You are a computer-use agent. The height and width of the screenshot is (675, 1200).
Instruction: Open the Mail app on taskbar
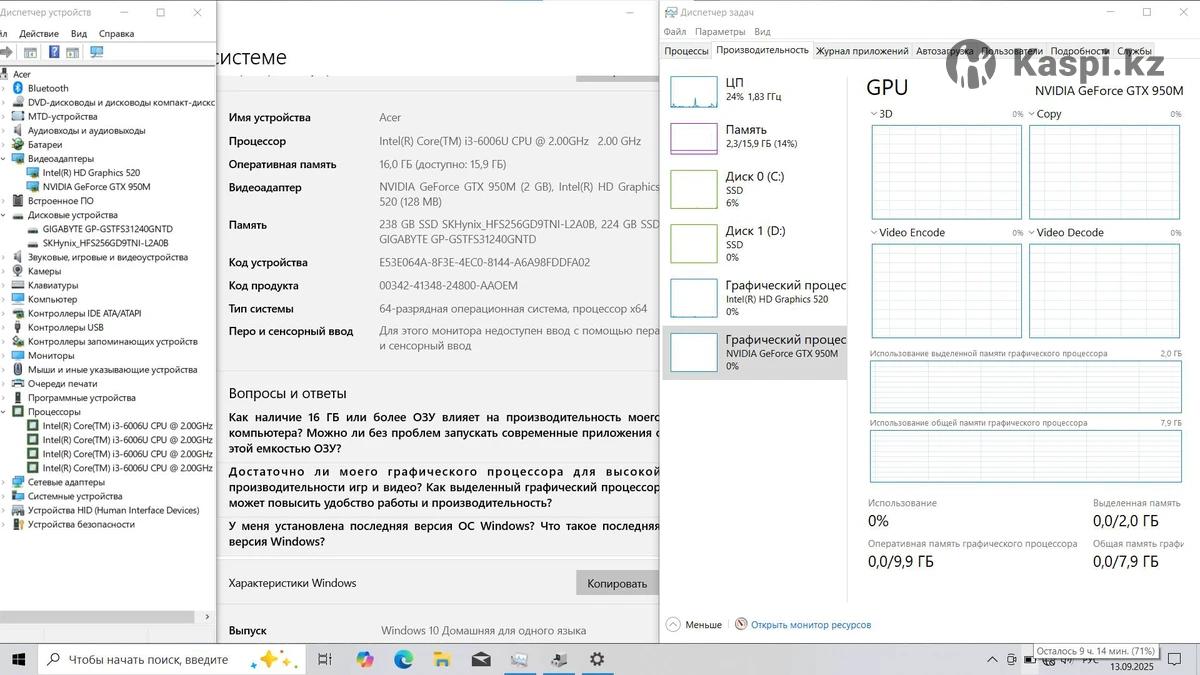tap(480, 659)
